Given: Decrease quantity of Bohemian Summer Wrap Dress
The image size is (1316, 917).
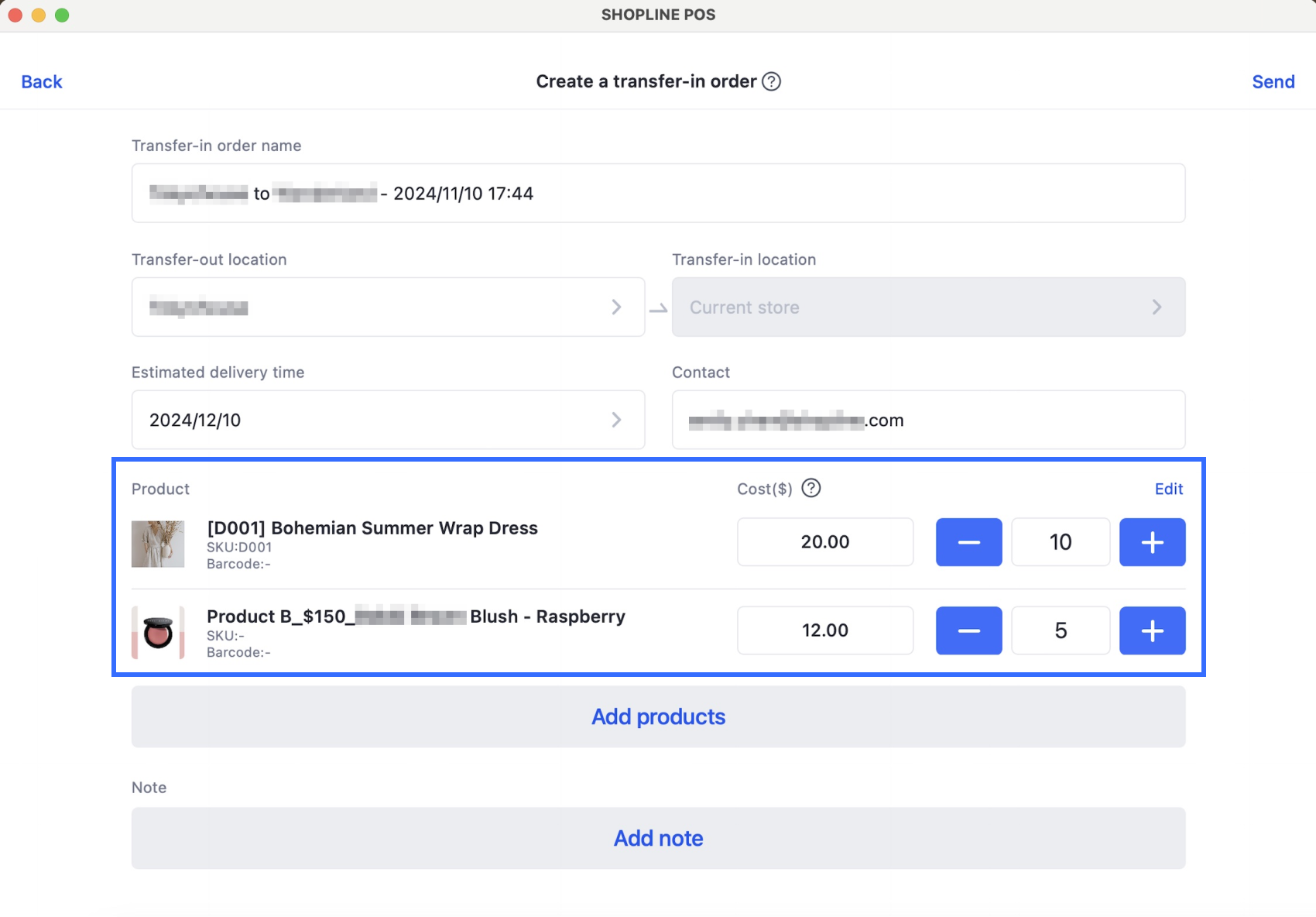Looking at the screenshot, I should click(968, 542).
